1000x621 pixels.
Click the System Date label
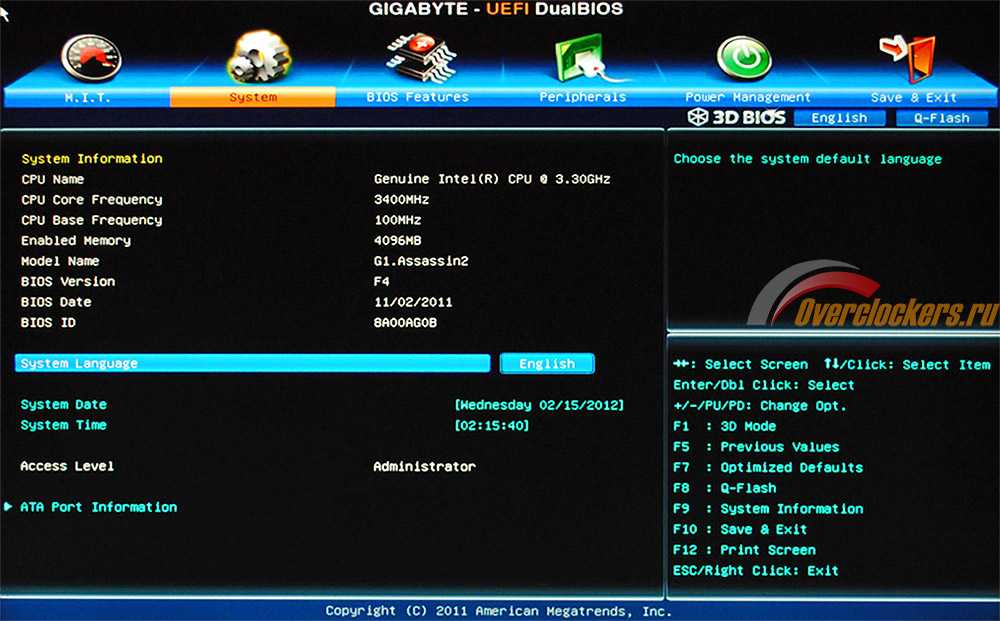coord(64,405)
